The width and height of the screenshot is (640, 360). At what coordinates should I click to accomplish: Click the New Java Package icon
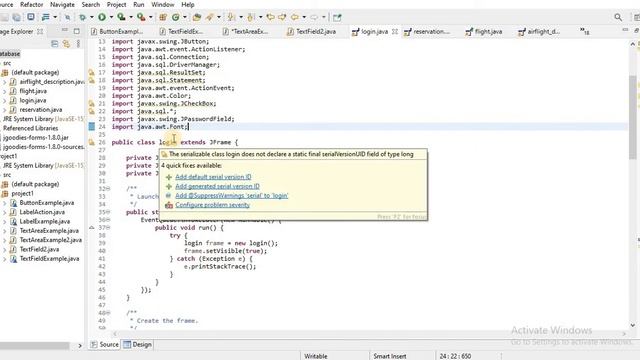pos(163,17)
